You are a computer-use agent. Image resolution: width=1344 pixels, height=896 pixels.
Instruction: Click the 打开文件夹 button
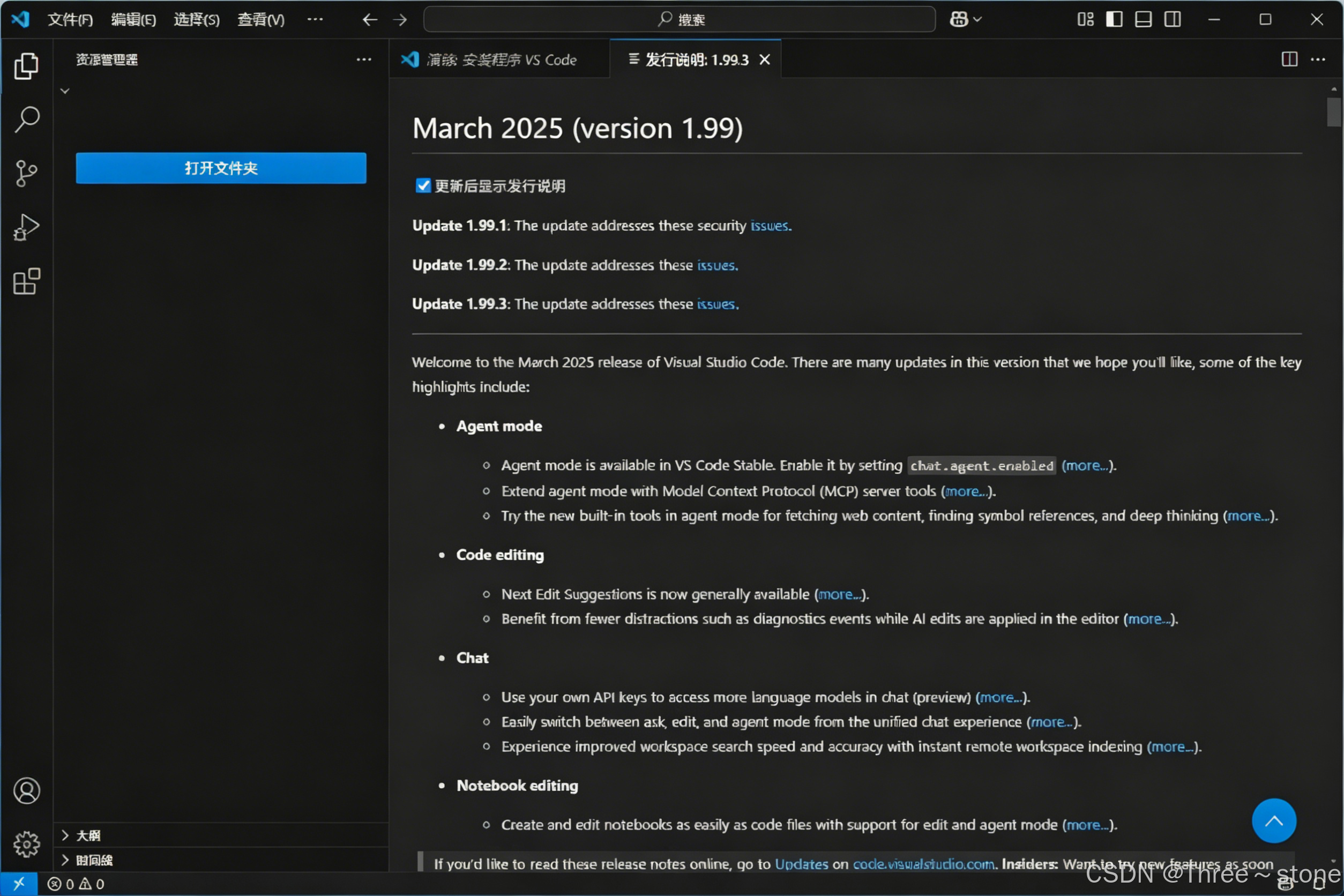click(x=221, y=168)
